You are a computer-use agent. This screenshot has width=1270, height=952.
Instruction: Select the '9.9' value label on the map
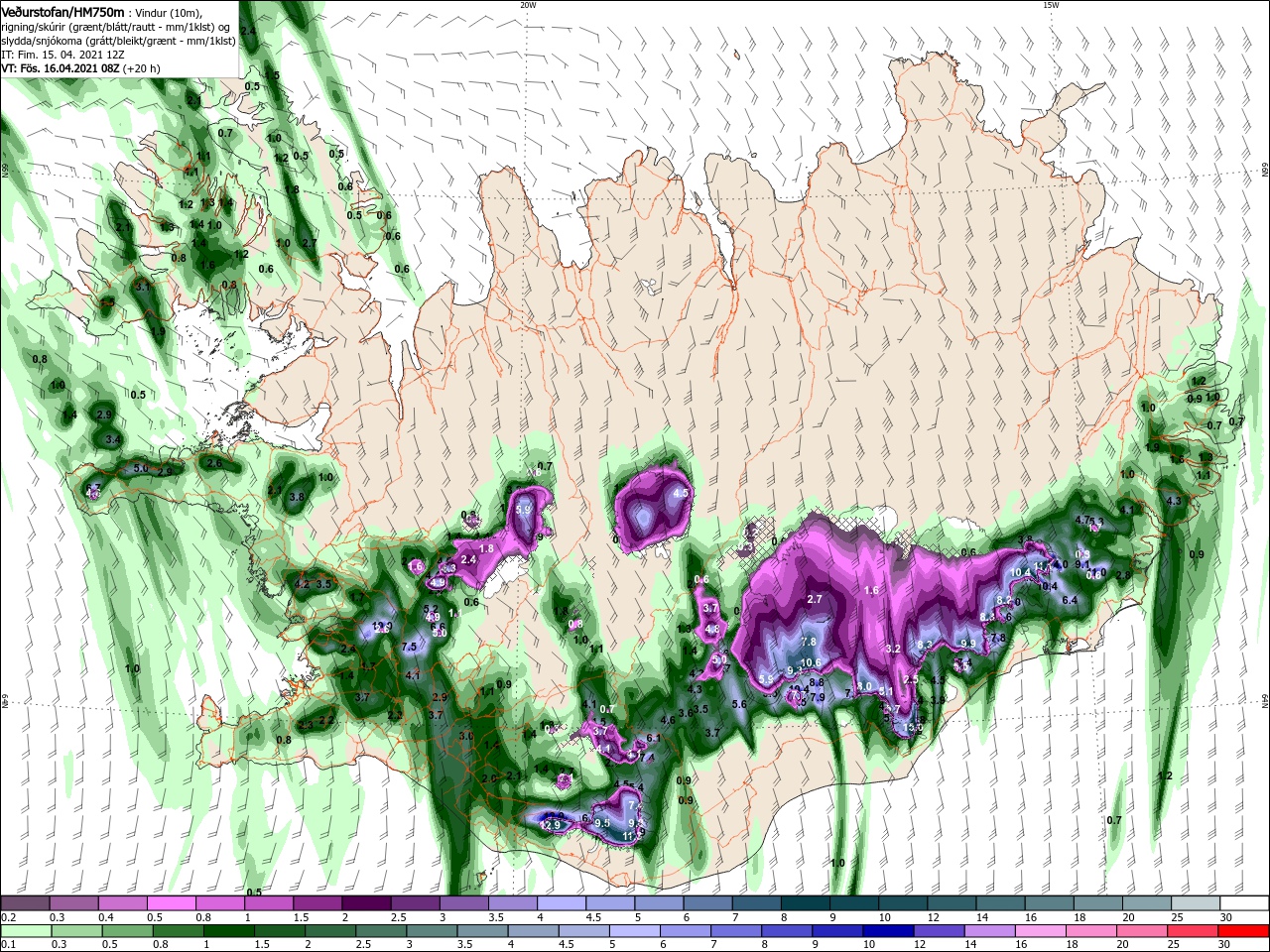click(968, 643)
